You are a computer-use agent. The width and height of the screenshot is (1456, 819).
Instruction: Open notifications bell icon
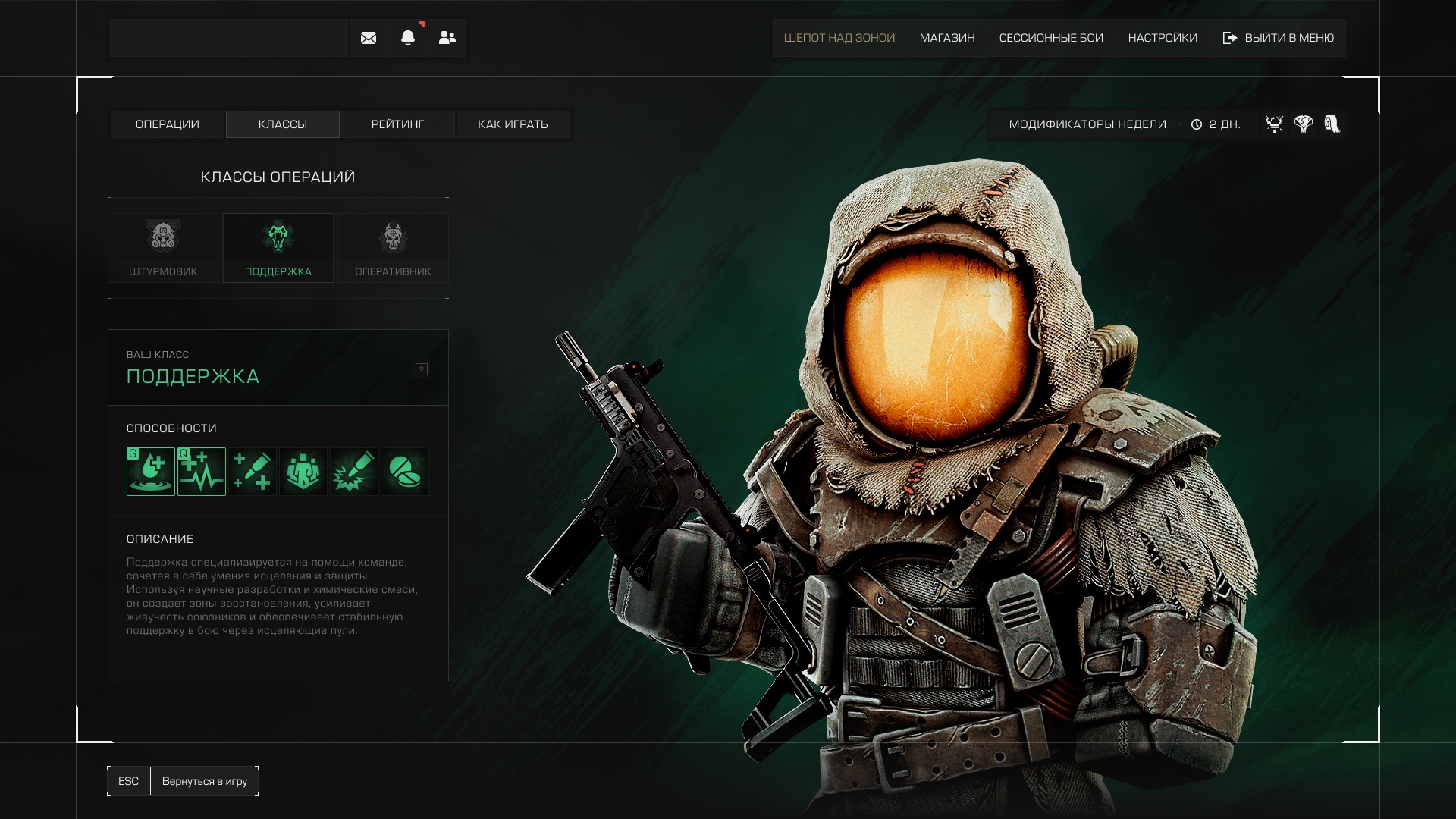coord(408,38)
